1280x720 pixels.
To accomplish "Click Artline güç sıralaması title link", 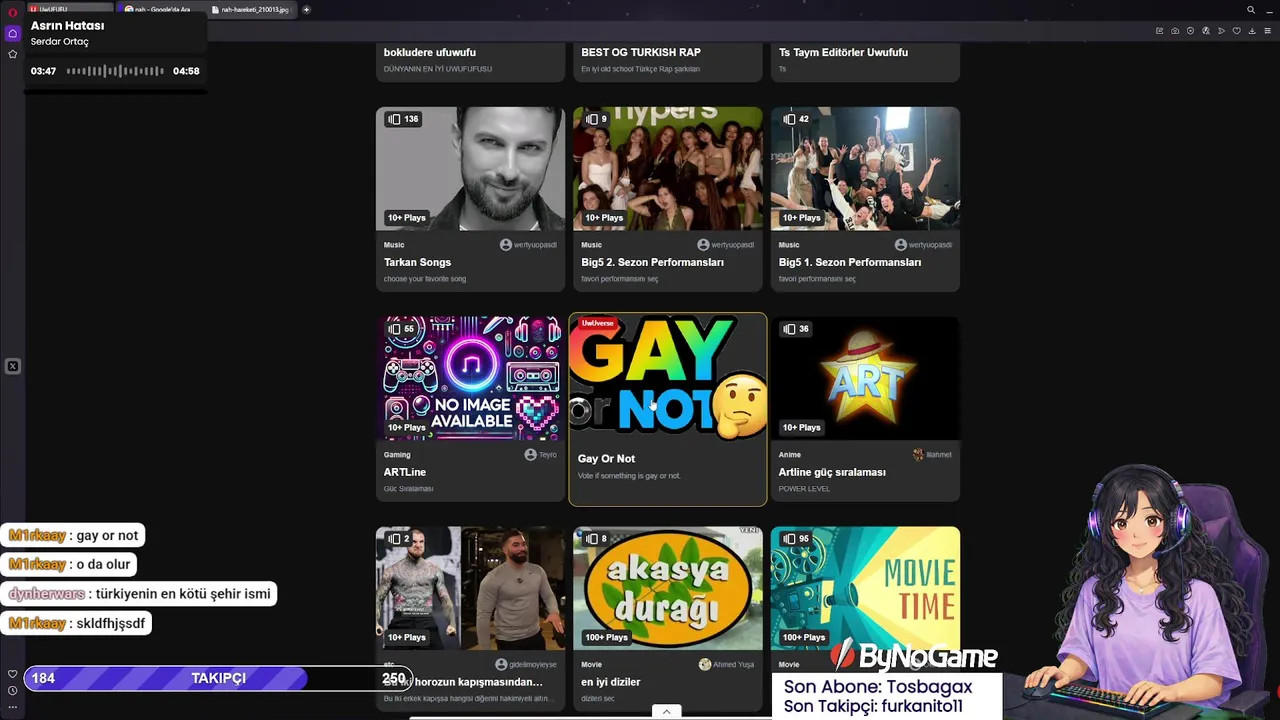I will tap(832, 472).
